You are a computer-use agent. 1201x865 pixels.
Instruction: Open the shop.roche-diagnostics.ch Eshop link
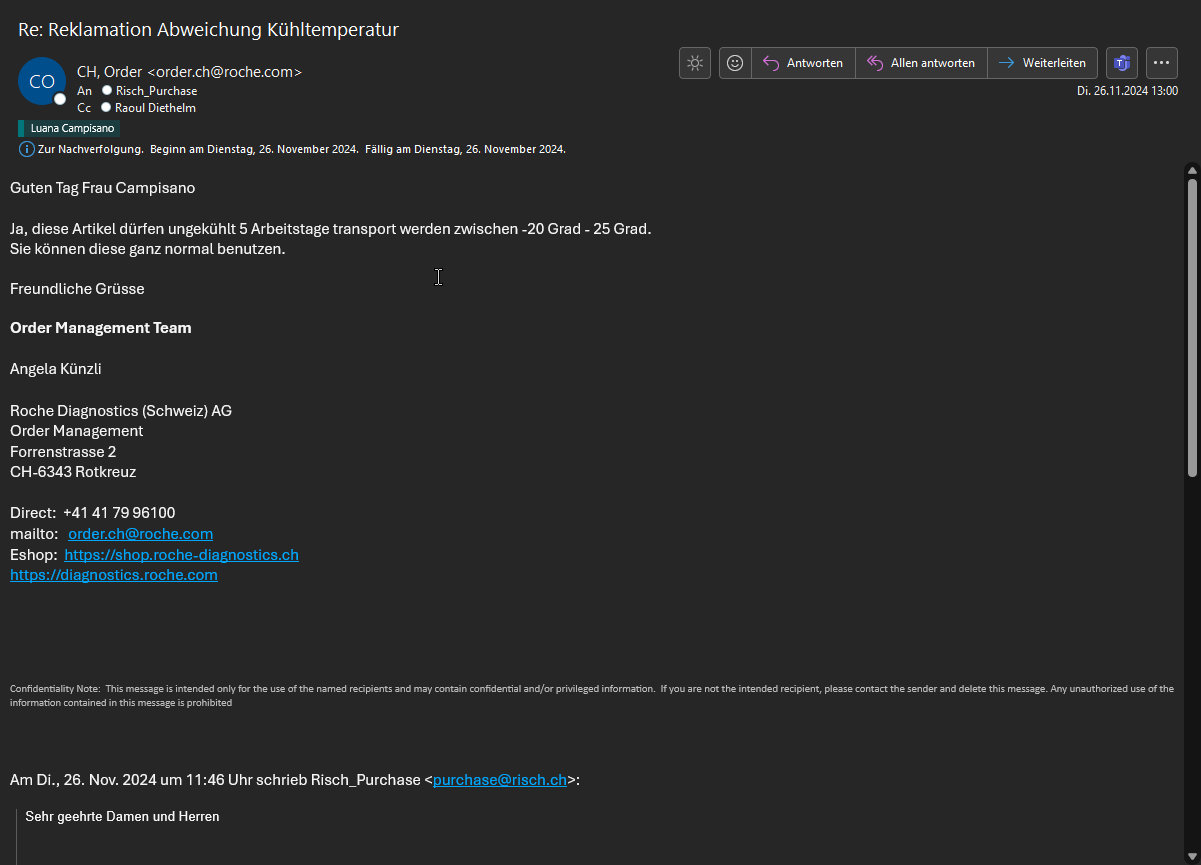(x=181, y=555)
